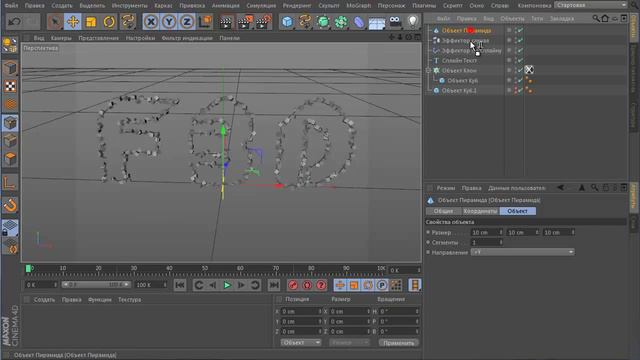The height and width of the screenshot is (360, 640).
Task: Click the record keyframe red button
Action: (x=293, y=285)
